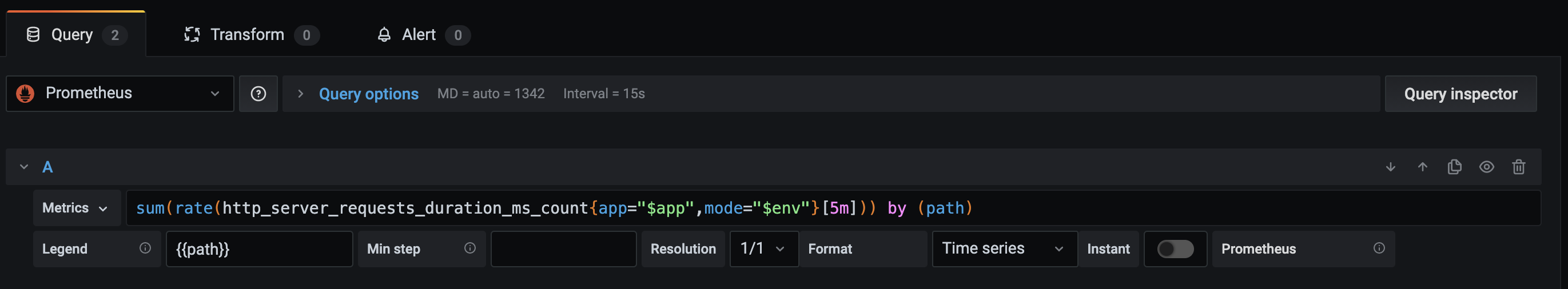The height and width of the screenshot is (289, 1568).
Task: Collapse query row A
Action: [24, 167]
